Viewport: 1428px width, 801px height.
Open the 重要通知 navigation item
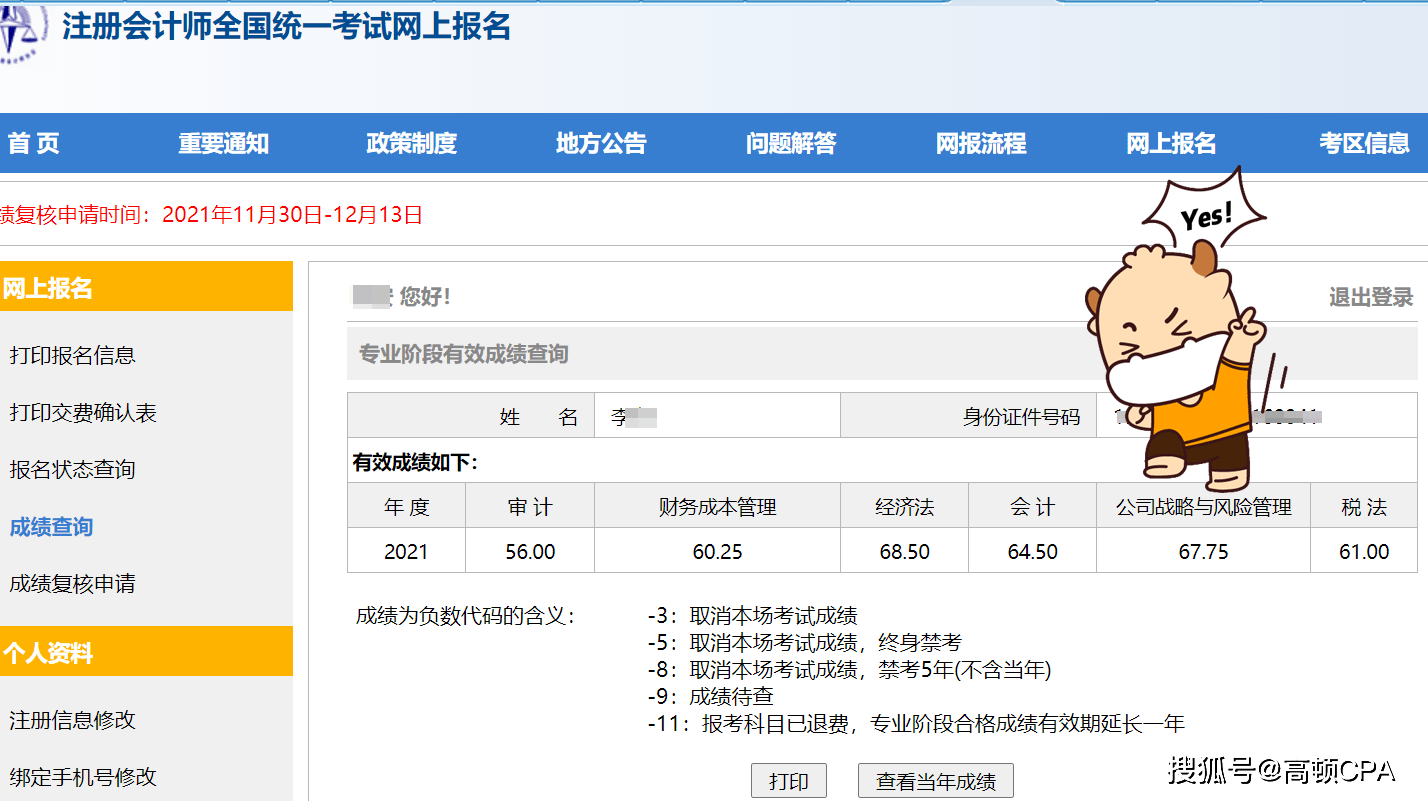223,144
